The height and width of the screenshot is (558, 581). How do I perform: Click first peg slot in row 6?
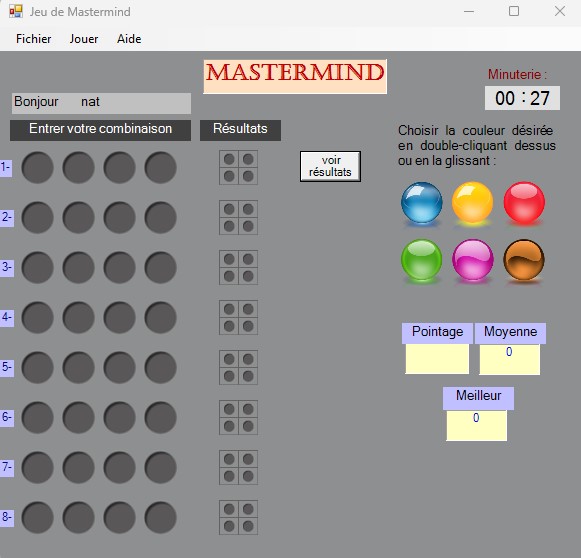click(37, 418)
